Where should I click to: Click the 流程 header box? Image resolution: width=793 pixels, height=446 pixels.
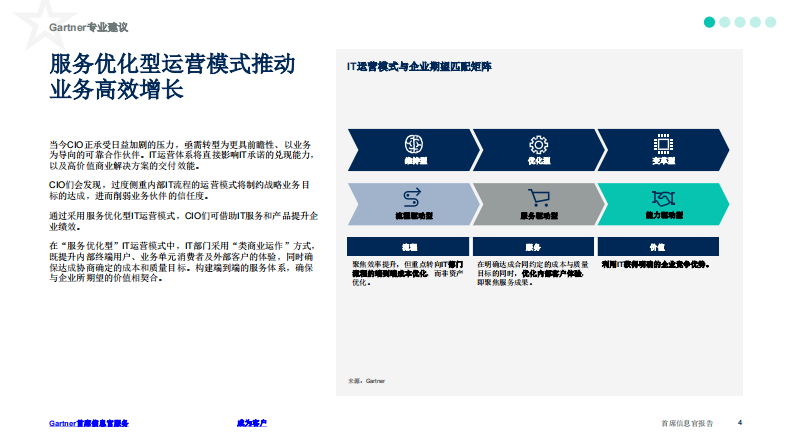pyautogui.click(x=408, y=247)
